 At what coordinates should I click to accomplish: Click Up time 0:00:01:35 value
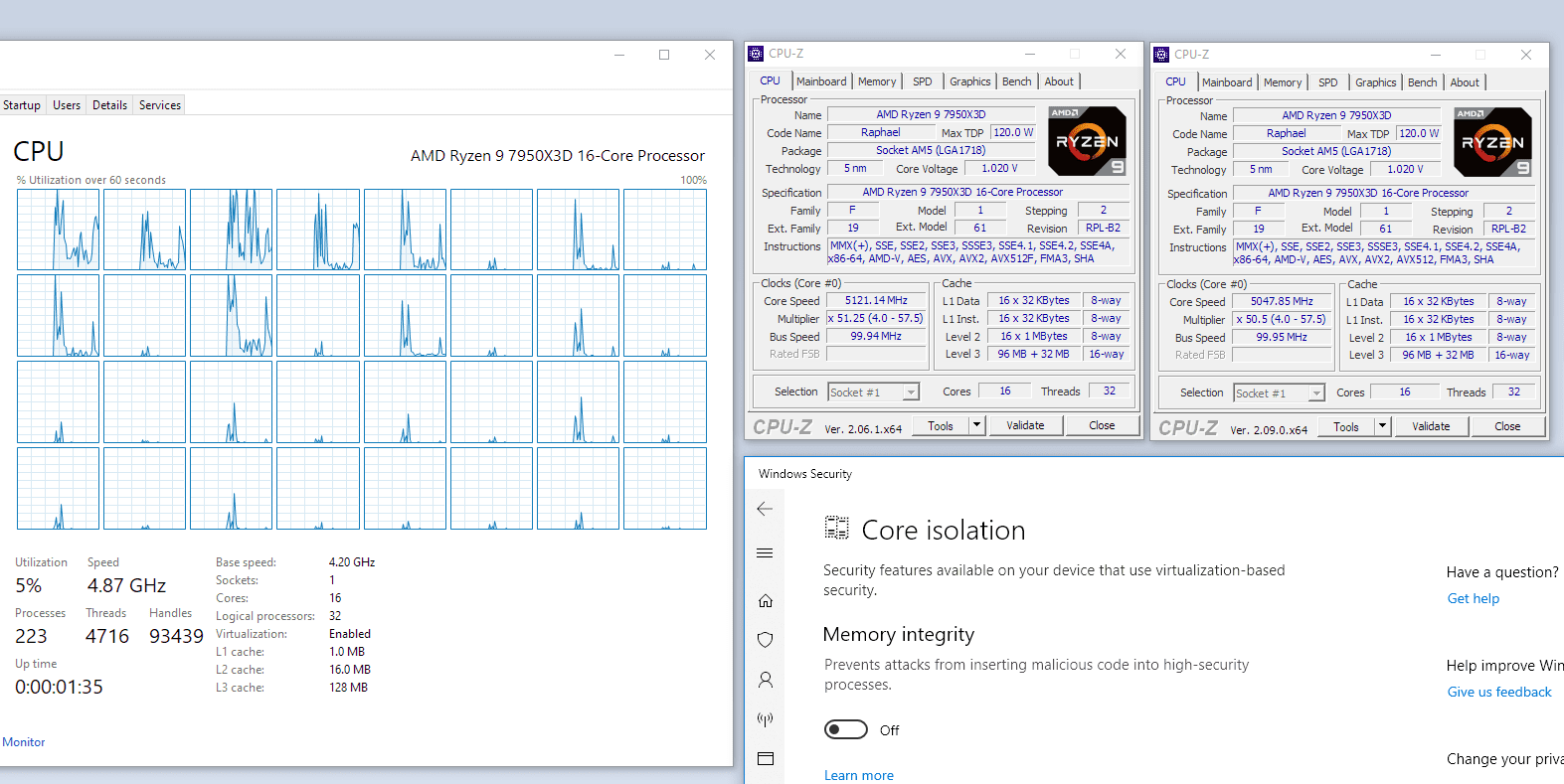coord(59,687)
